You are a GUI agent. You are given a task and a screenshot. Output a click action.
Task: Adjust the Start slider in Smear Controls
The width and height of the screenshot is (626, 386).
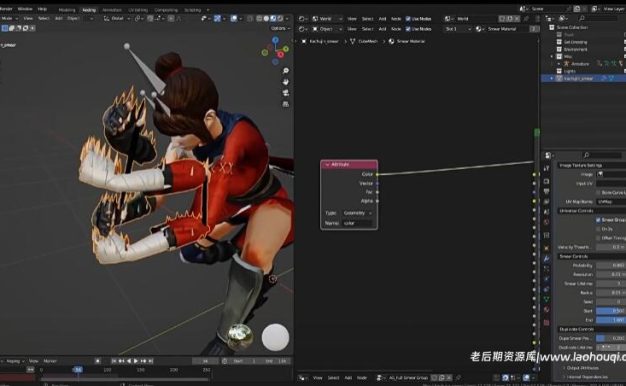coord(611,311)
